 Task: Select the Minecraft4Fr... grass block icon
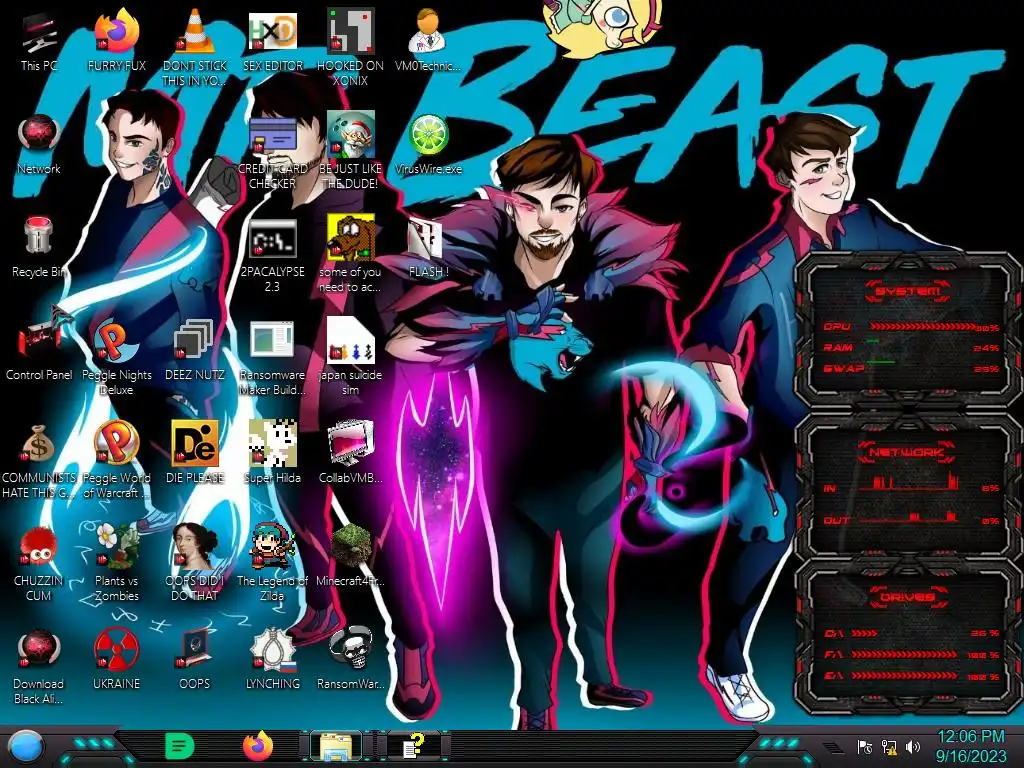tap(350, 555)
